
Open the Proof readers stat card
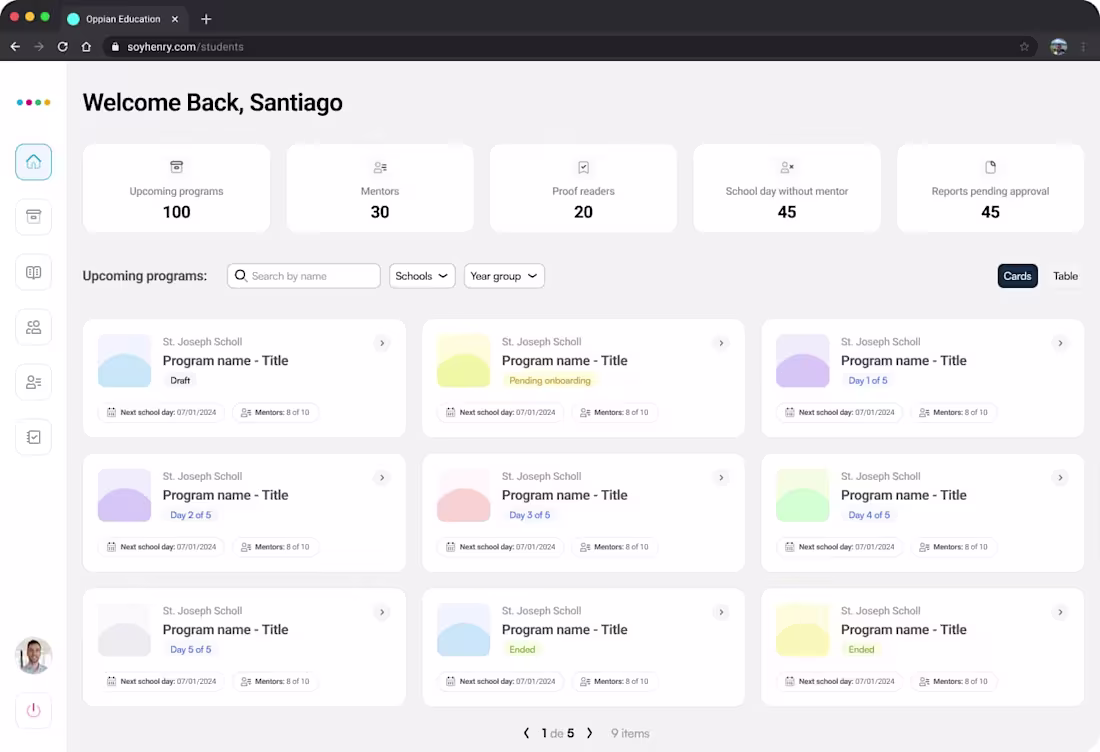583,188
